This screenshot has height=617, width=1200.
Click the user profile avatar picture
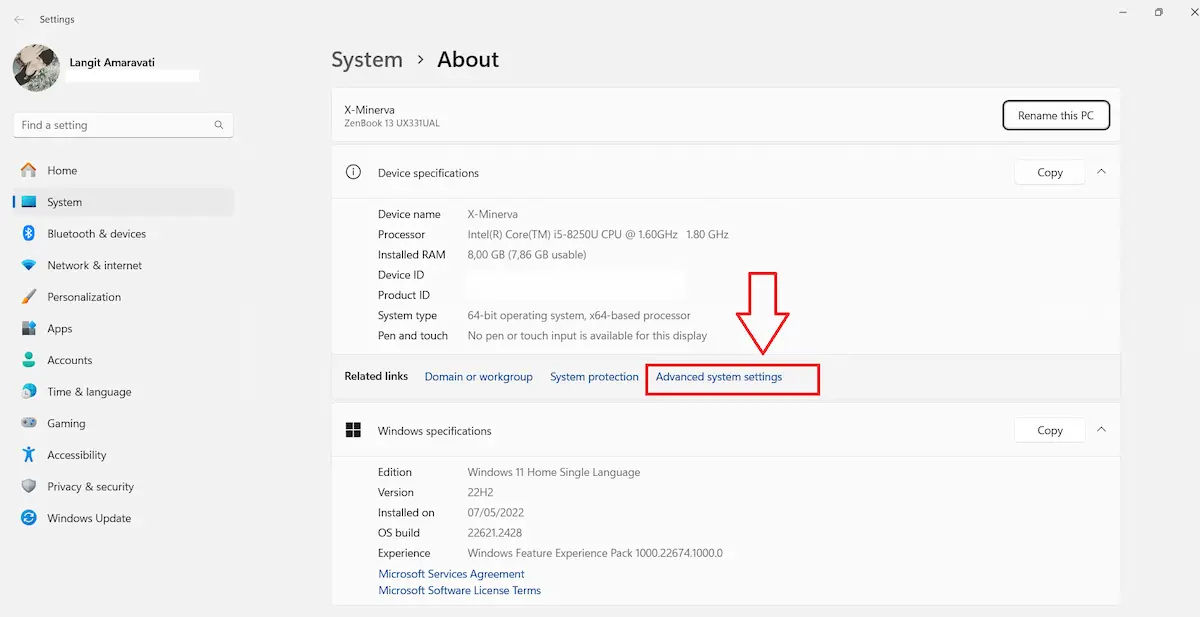(x=36, y=68)
